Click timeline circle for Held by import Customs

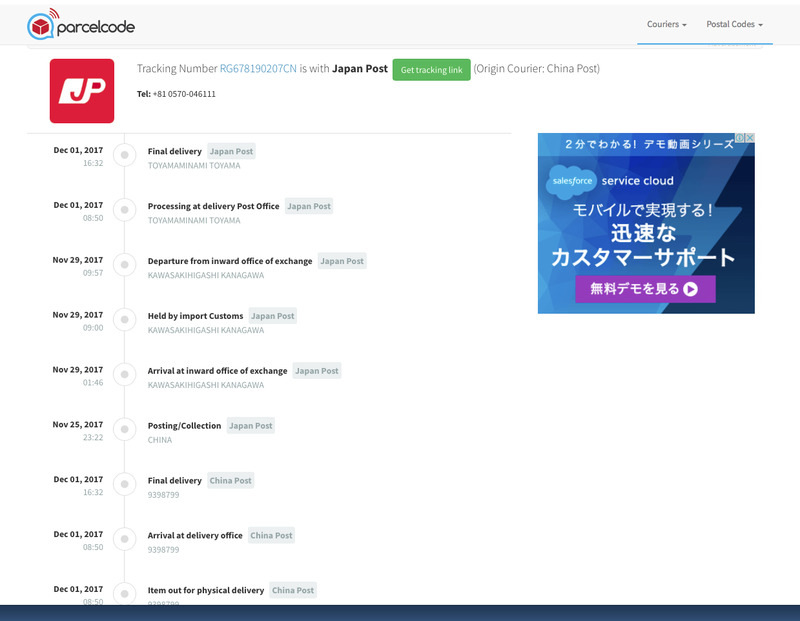[x=124, y=320]
